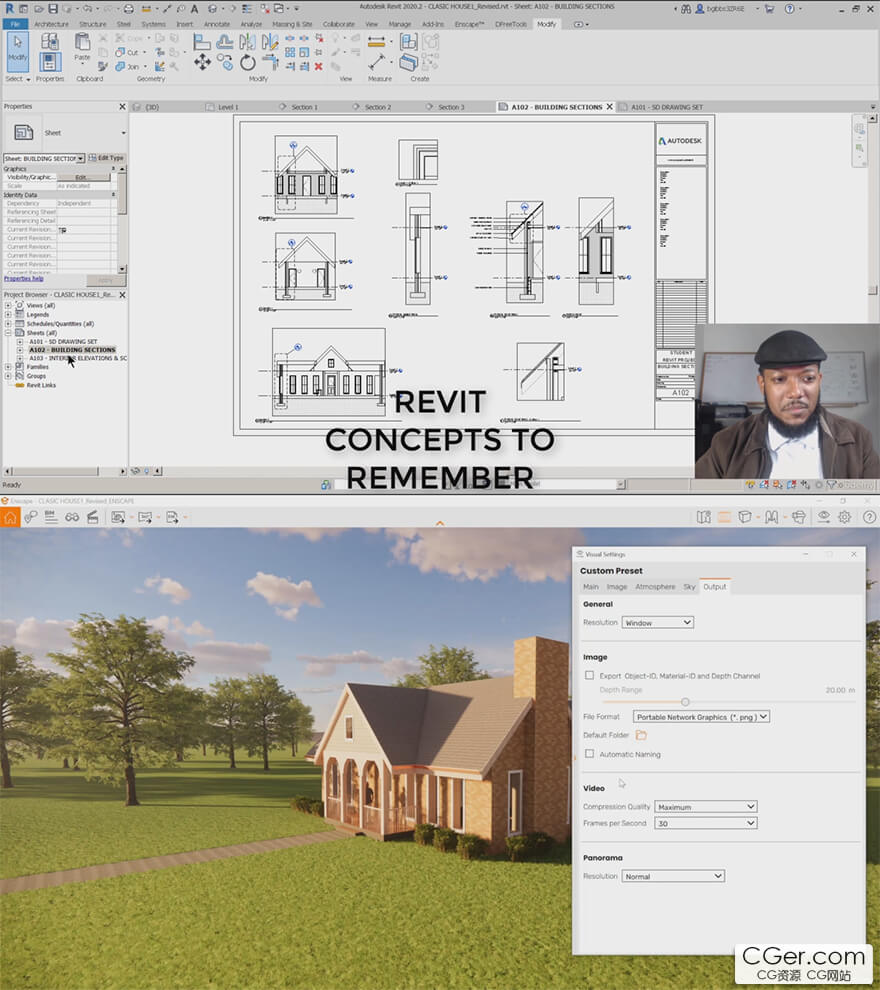Open Enscape video editor clapperboard icon
The image size is (880, 990).
point(93,518)
